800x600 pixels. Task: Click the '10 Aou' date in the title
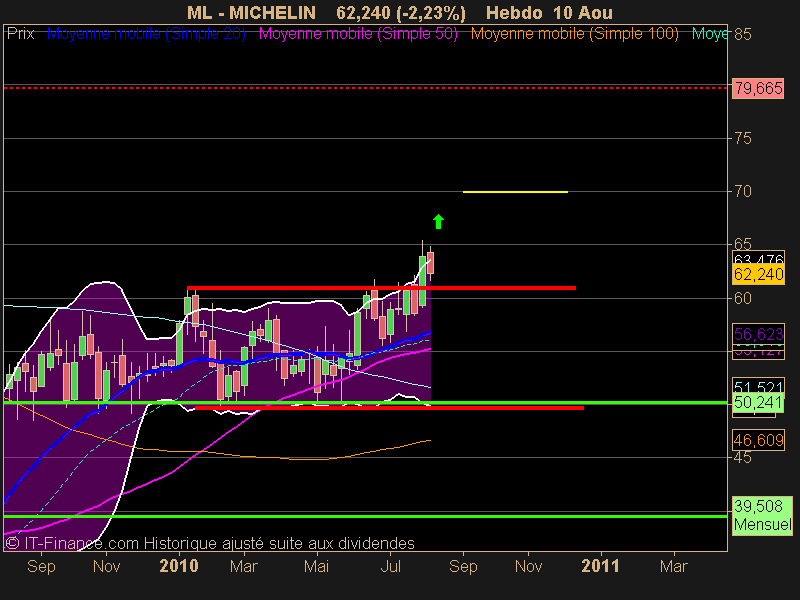[x=583, y=12]
